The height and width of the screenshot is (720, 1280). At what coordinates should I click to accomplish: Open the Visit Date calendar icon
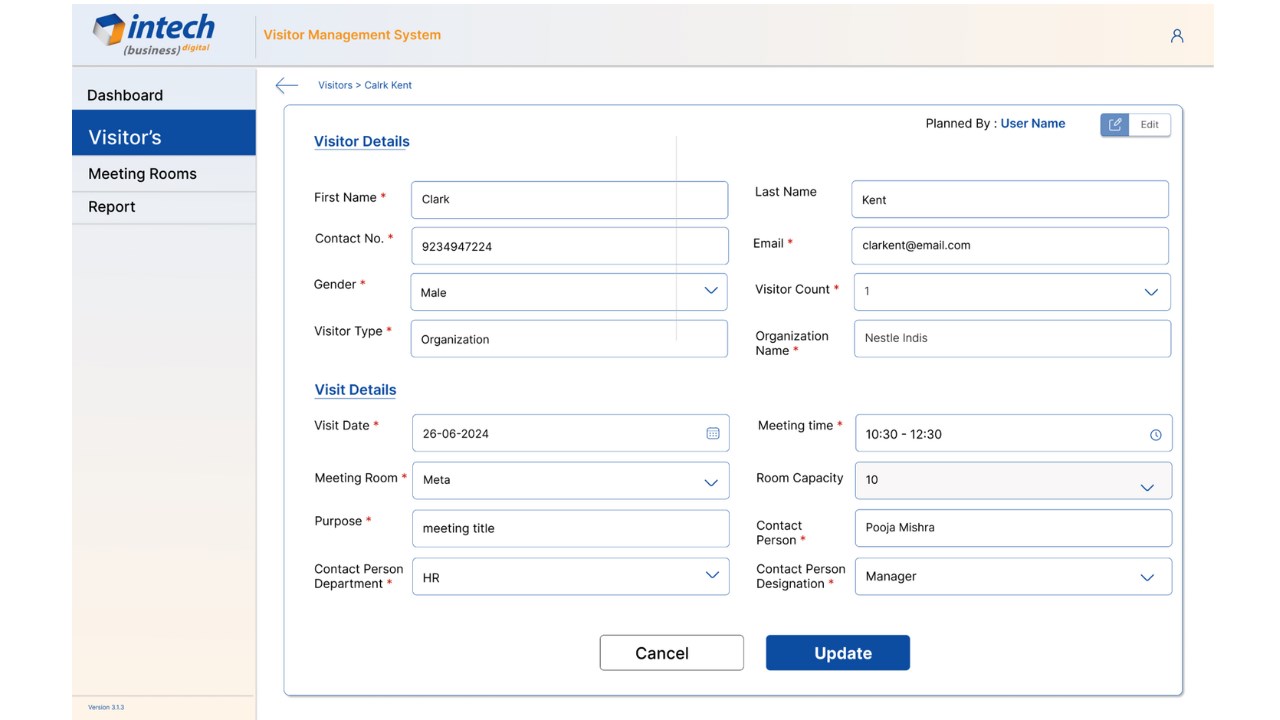[x=713, y=434]
